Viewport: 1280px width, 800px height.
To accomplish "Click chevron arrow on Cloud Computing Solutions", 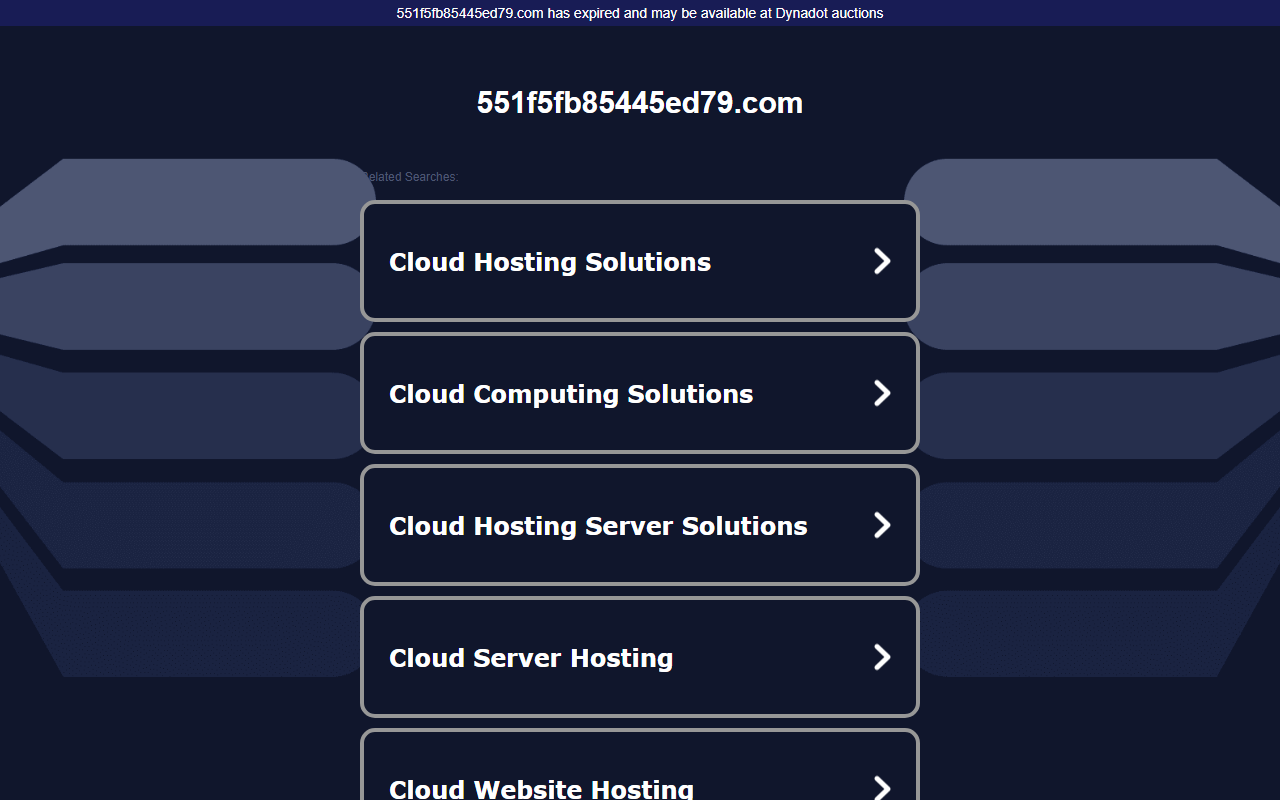I will pyautogui.click(x=882, y=393).
